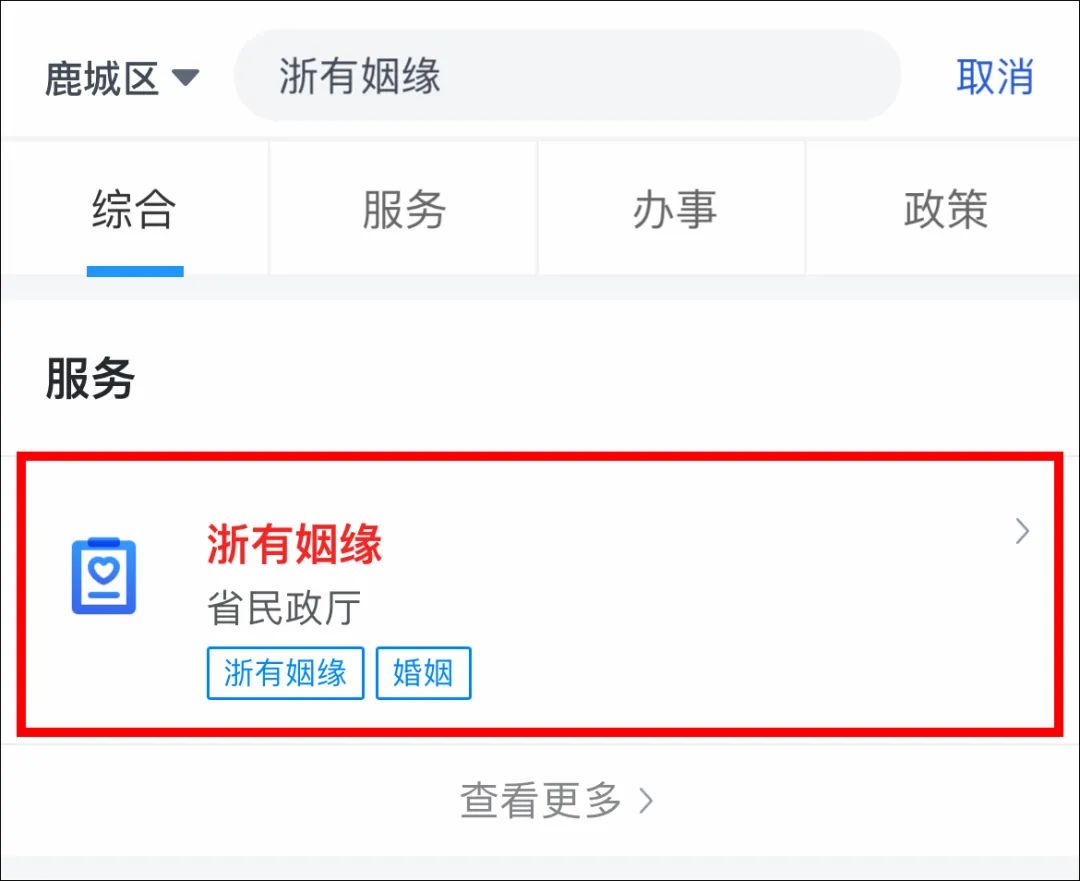Click 查看更多 to see more results
This screenshot has height=881, width=1080.
[x=541, y=800]
